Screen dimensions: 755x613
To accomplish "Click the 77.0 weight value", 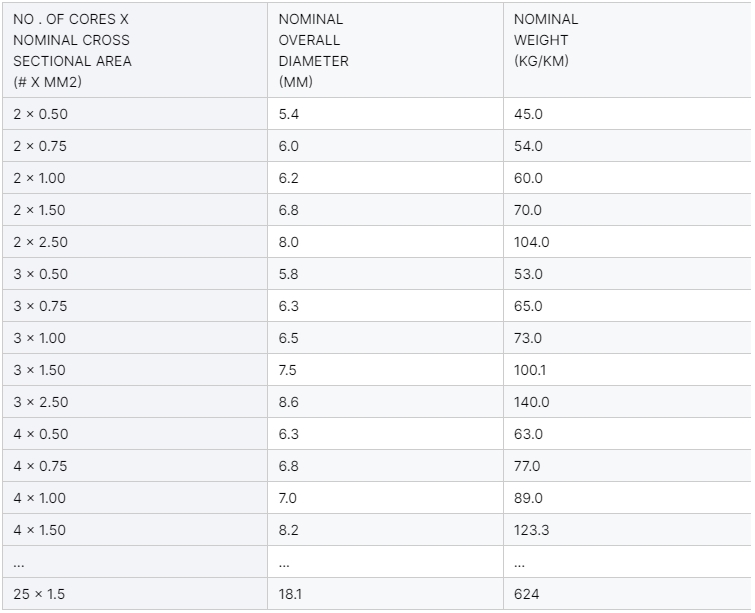I will (x=527, y=466).
